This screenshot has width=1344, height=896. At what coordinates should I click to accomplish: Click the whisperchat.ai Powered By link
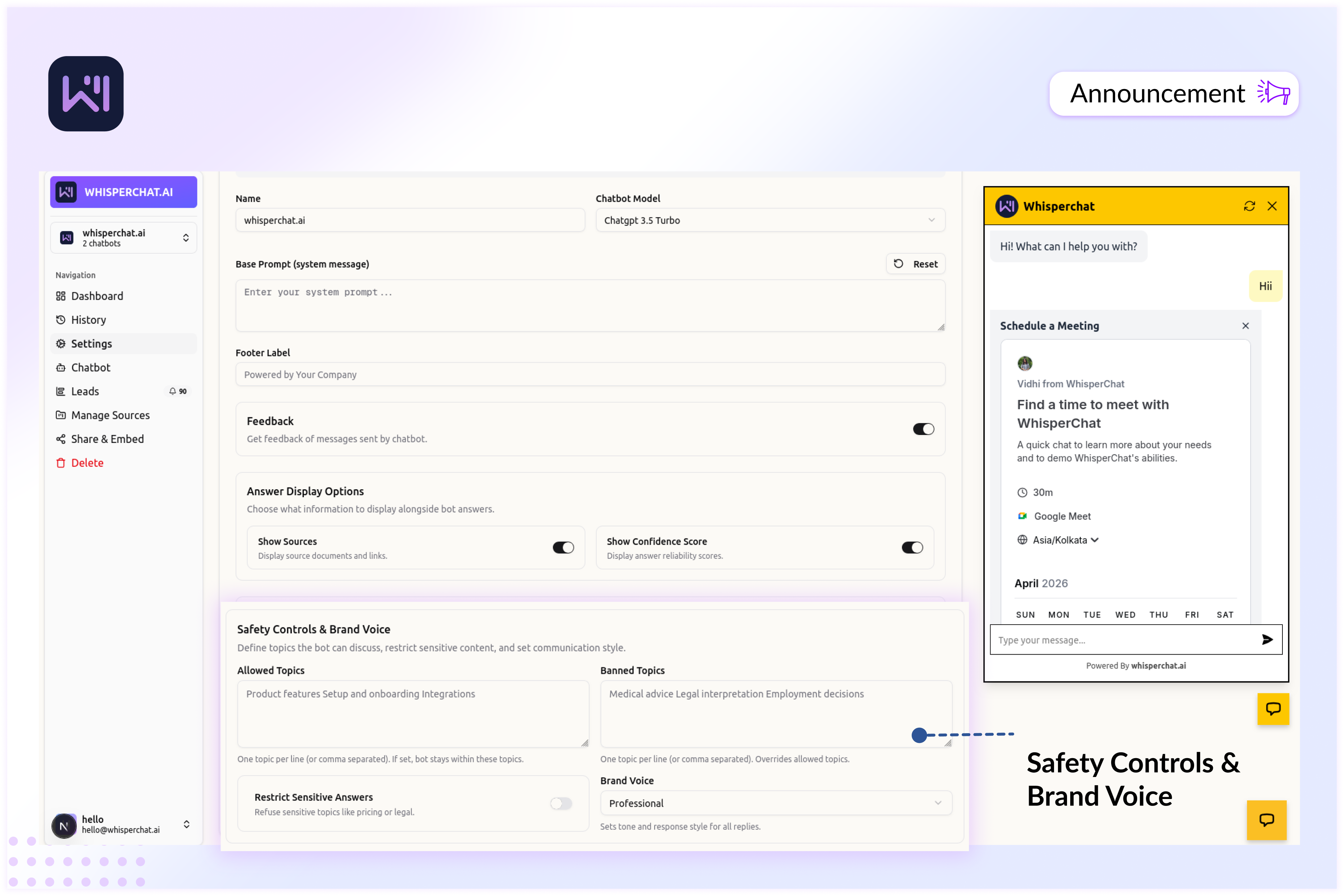(1158, 666)
